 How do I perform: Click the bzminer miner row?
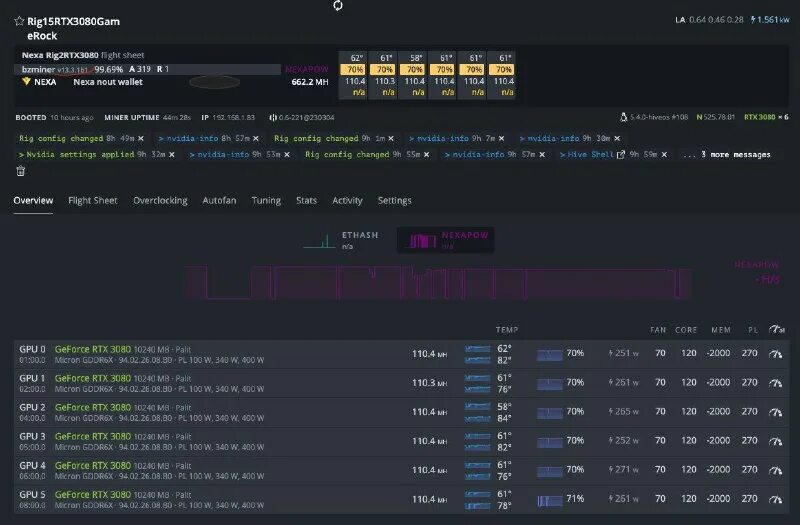(x=147, y=69)
